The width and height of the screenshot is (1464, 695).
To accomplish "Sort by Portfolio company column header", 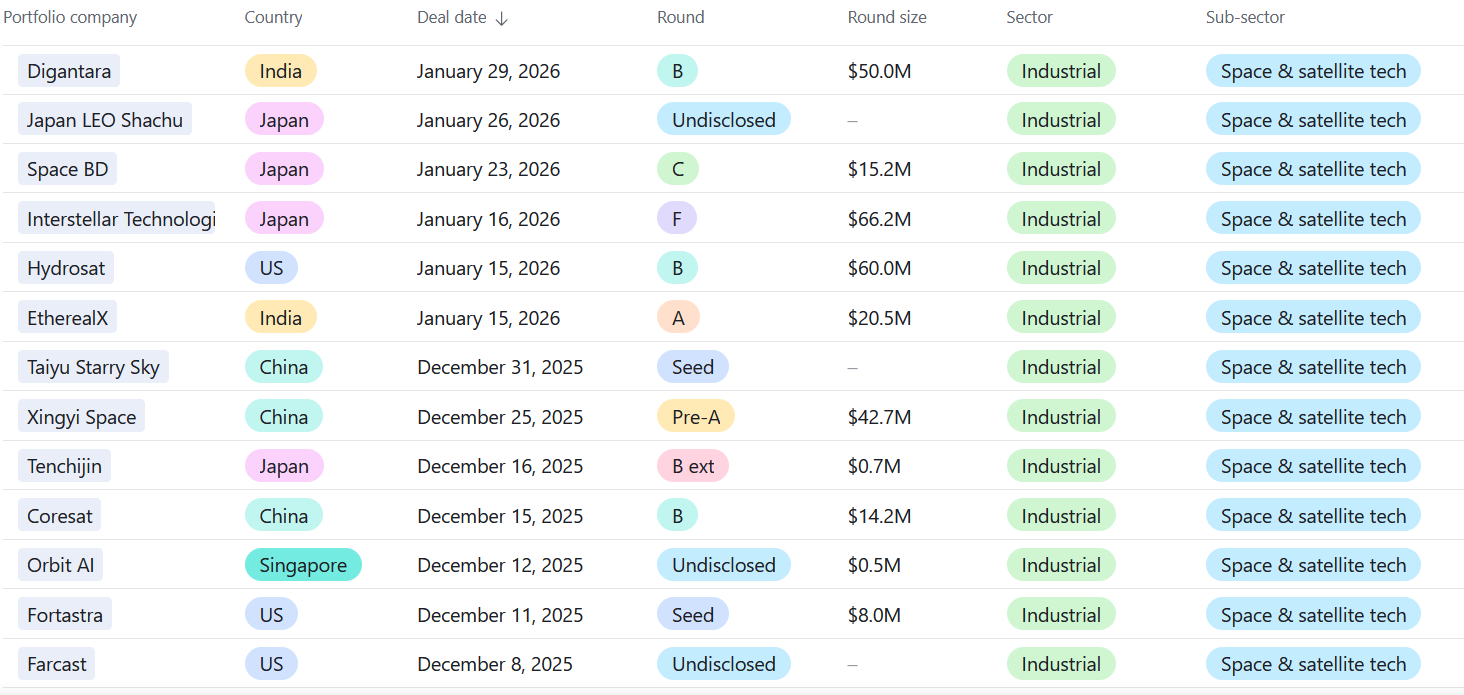I will pos(70,18).
